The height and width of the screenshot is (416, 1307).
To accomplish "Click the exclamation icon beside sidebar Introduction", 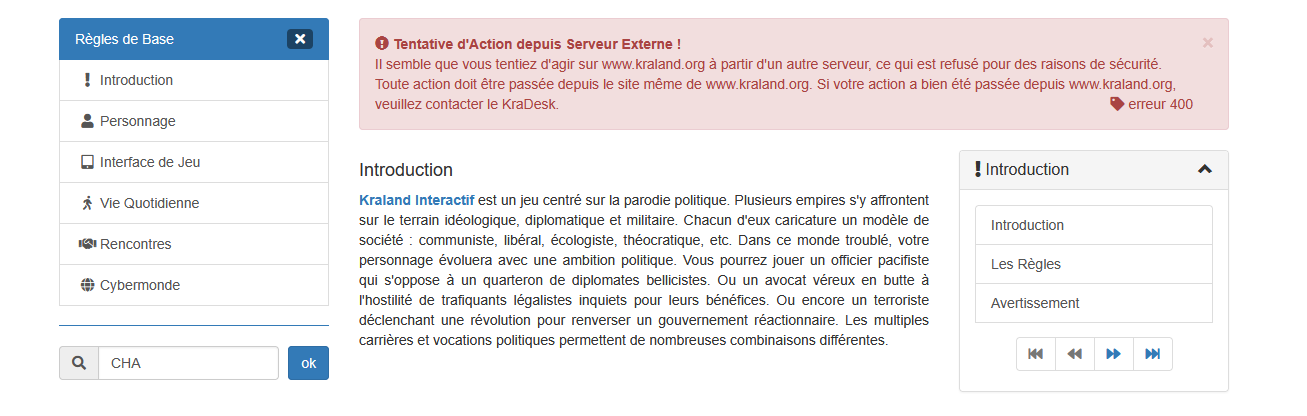I will point(87,81).
